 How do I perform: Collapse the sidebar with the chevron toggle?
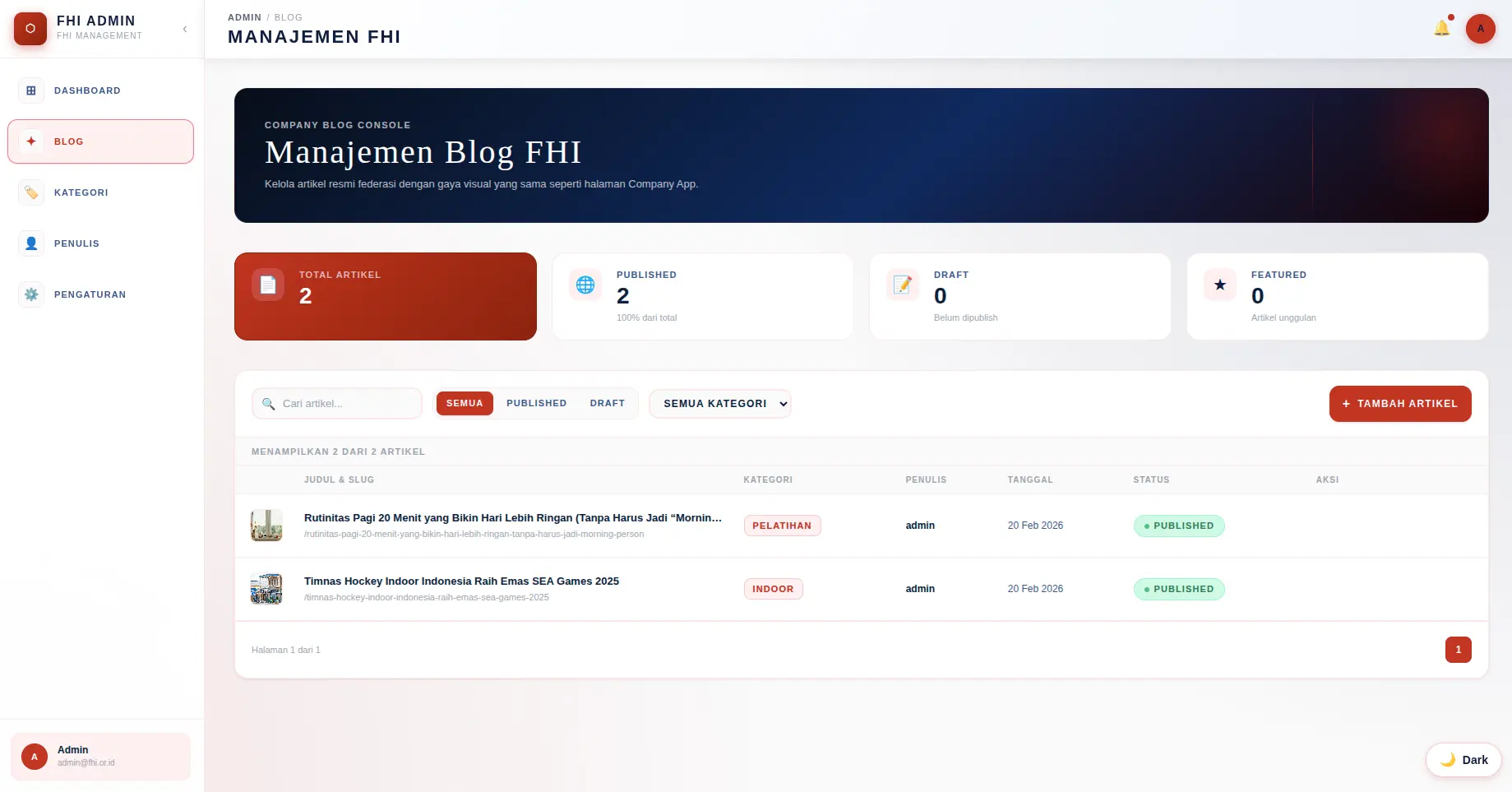click(184, 29)
